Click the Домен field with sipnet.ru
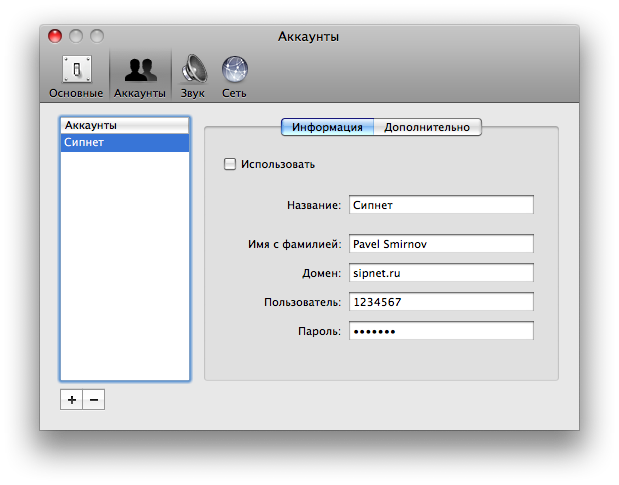The height and width of the screenshot is (485, 619). pyautogui.click(x=441, y=273)
